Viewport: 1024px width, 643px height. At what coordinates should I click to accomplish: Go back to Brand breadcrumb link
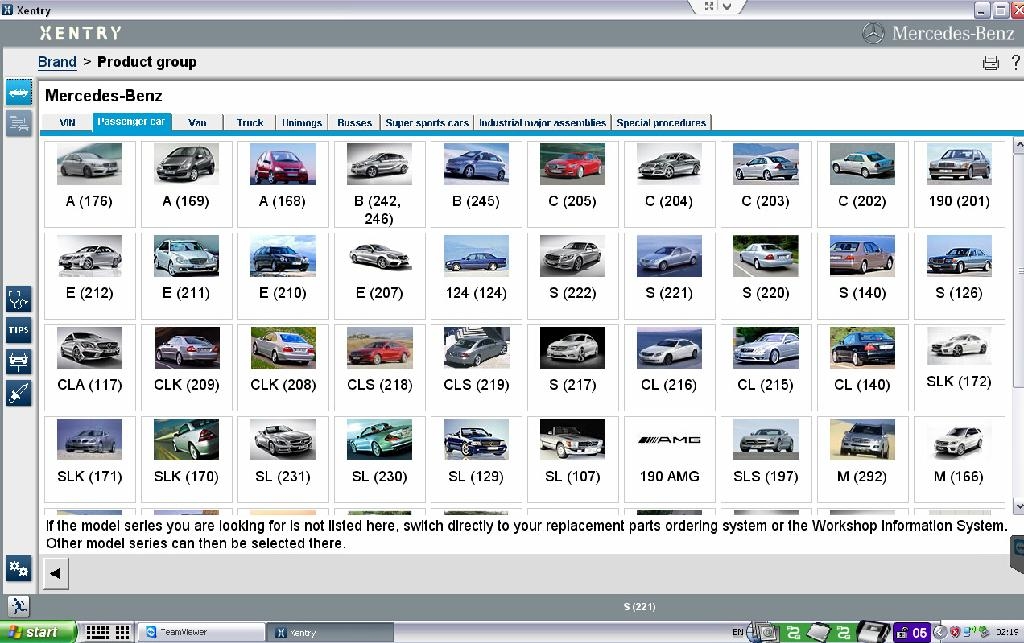point(57,62)
